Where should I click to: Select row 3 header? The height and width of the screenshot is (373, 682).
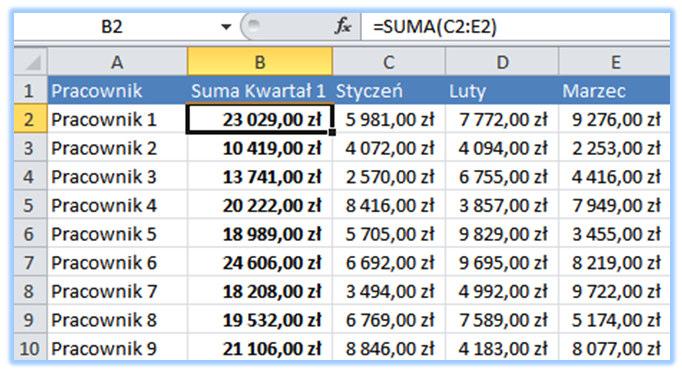tap(31, 148)
